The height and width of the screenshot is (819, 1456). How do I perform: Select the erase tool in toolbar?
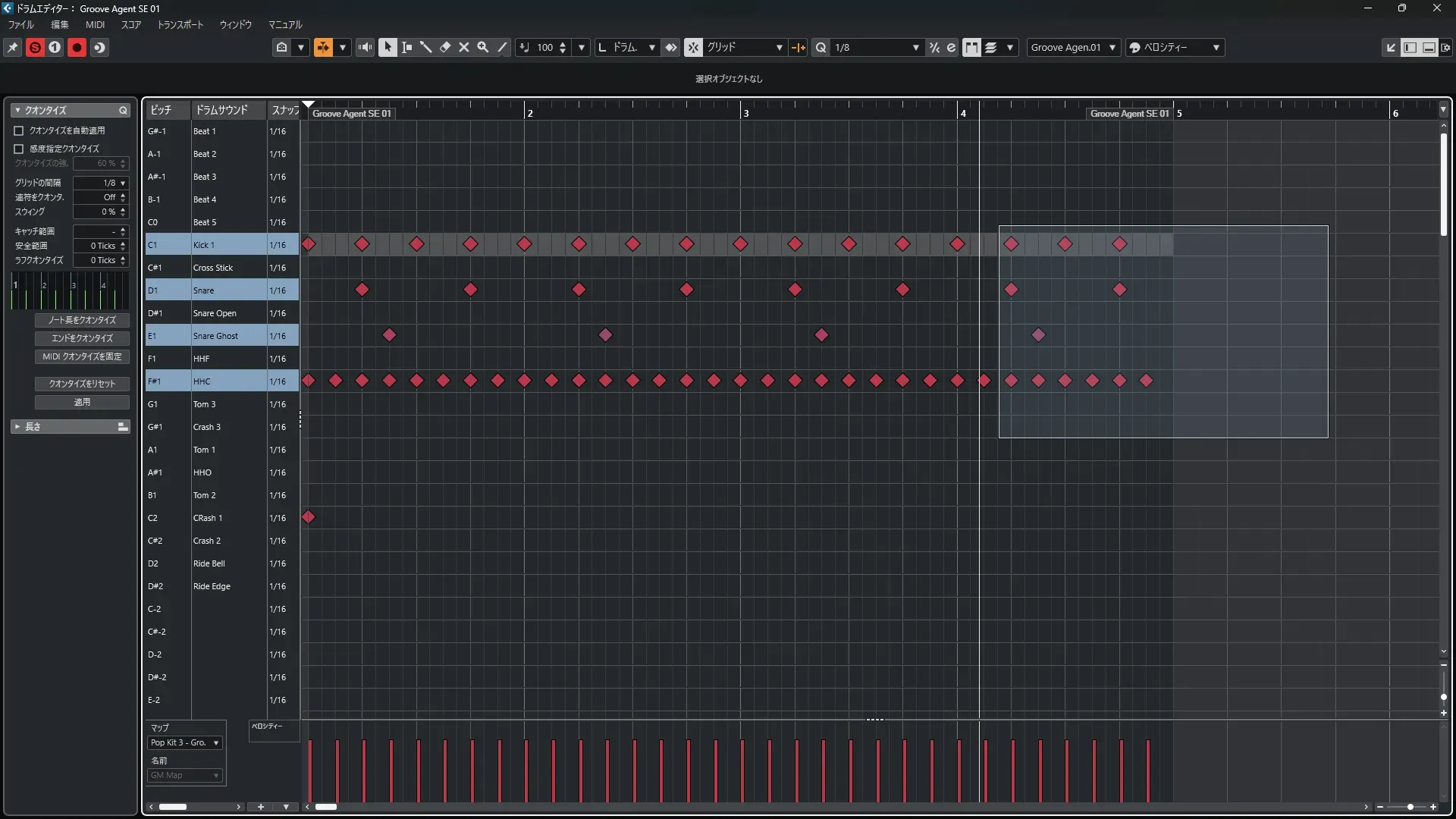445,47
